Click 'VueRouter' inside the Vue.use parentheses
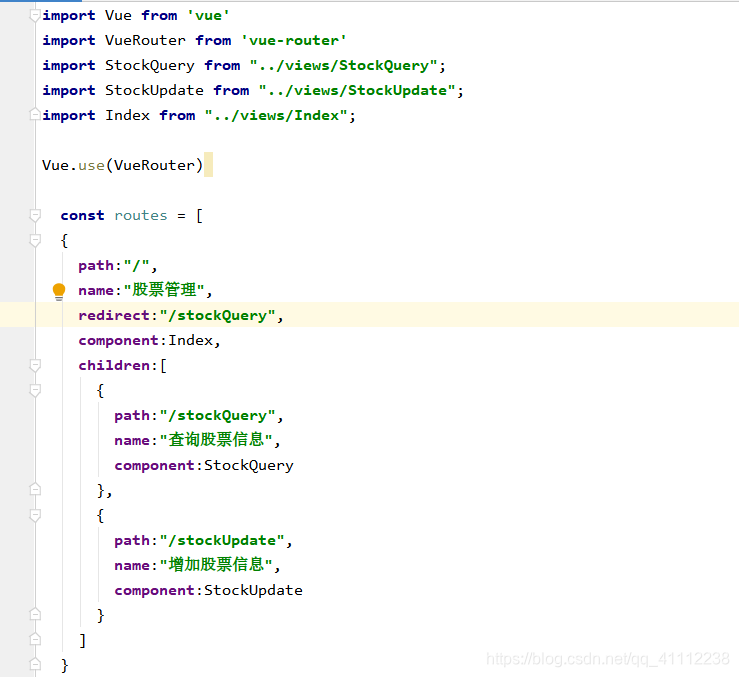The width and height of the screenshot is (739, 677). (x=154, y=165)
